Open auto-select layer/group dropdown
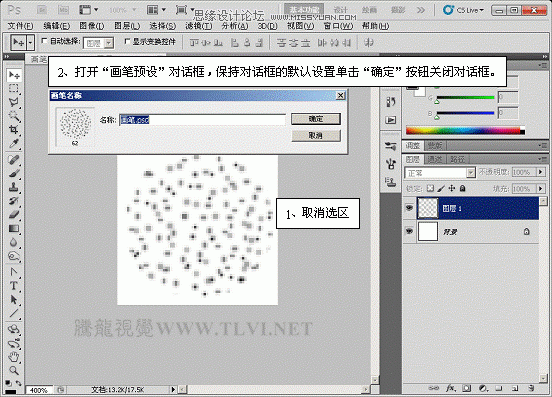The width and height of the screenshot is (552, 397). pyautogui.click(x=109, y=43)
